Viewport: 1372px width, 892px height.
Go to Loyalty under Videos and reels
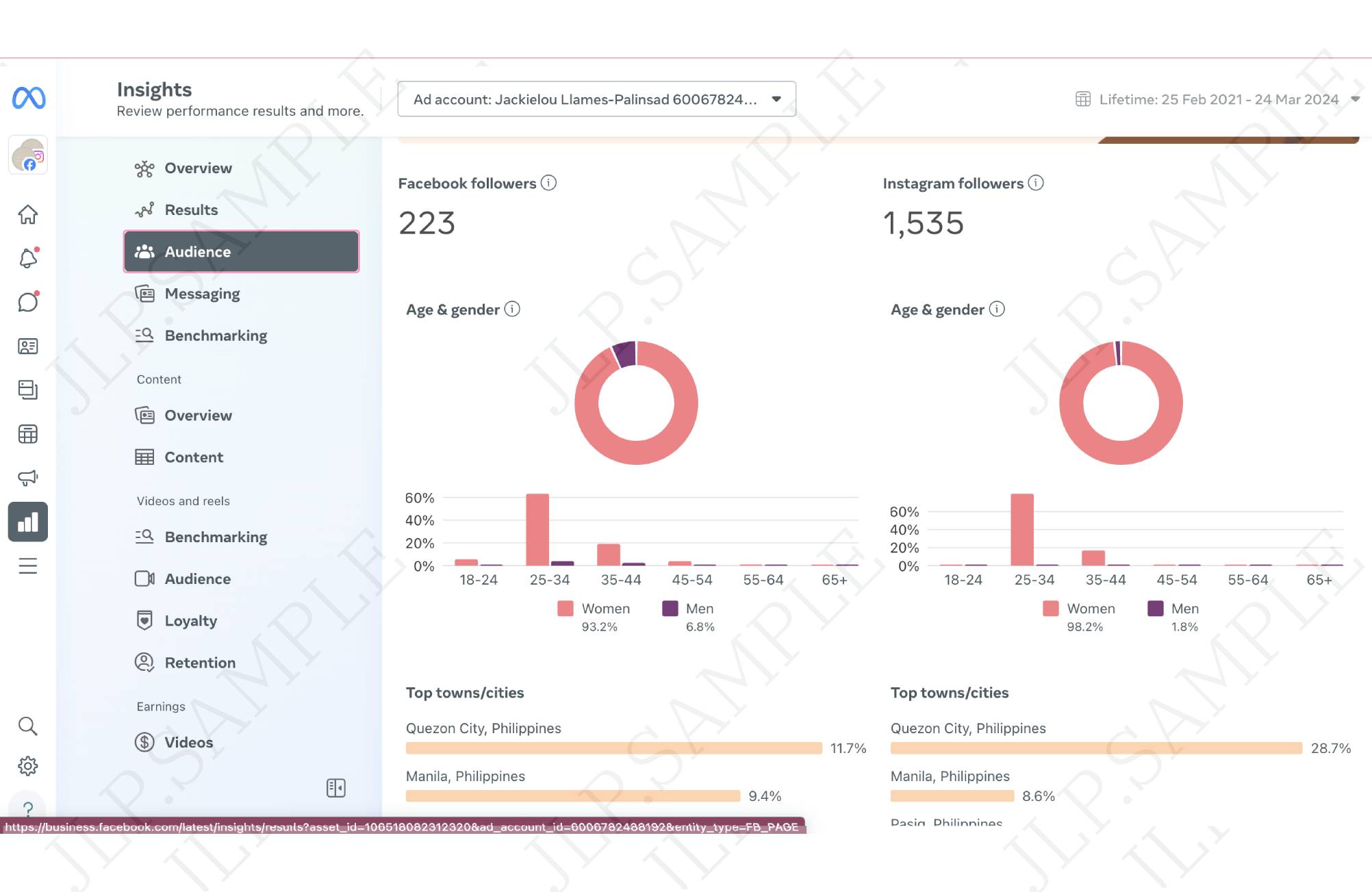pos(190,621)
